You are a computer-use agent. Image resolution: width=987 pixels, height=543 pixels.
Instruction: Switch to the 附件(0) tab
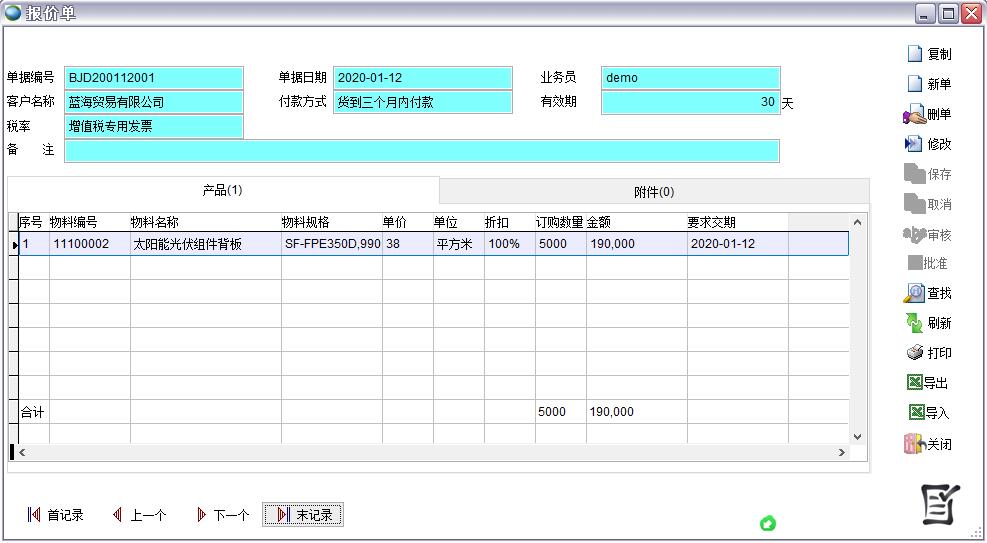point(654,192)
